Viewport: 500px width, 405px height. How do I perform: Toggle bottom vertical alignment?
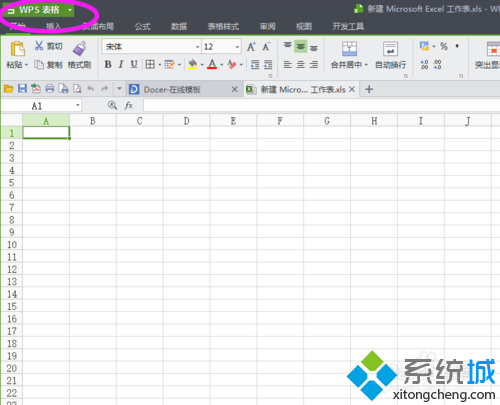pos(314,48)
